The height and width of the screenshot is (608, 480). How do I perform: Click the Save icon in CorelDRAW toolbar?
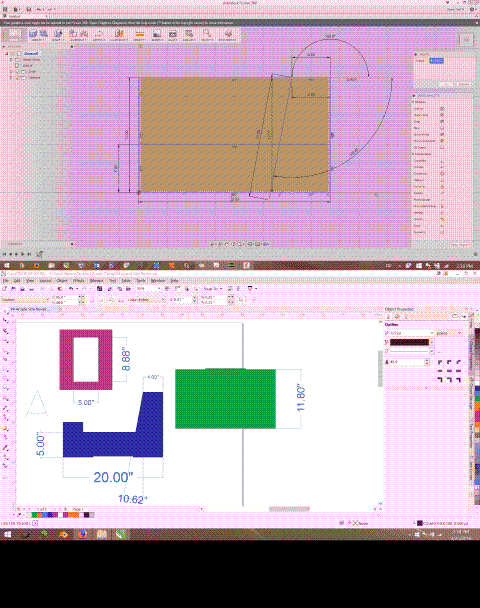coord(22,288)
